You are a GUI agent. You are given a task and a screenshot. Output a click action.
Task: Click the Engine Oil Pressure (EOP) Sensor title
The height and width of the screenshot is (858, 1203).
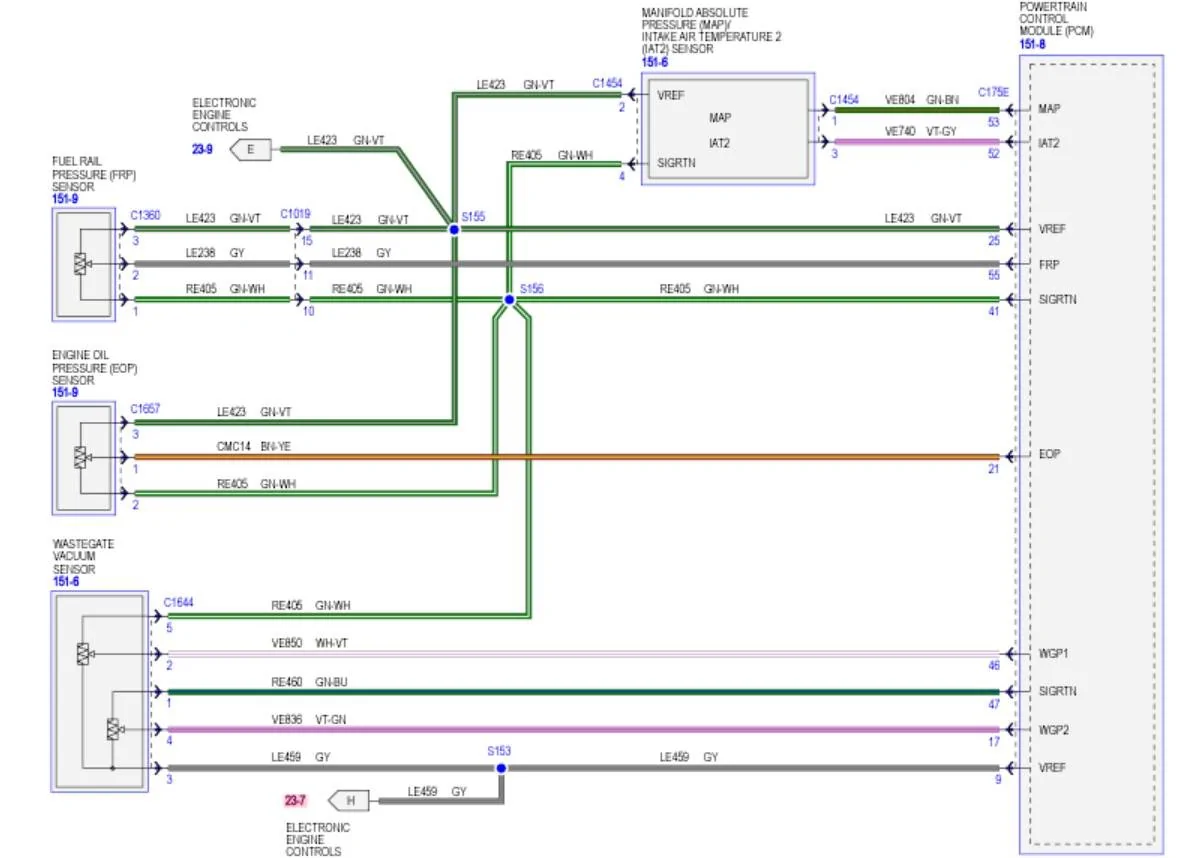click(x=93, y=368)
